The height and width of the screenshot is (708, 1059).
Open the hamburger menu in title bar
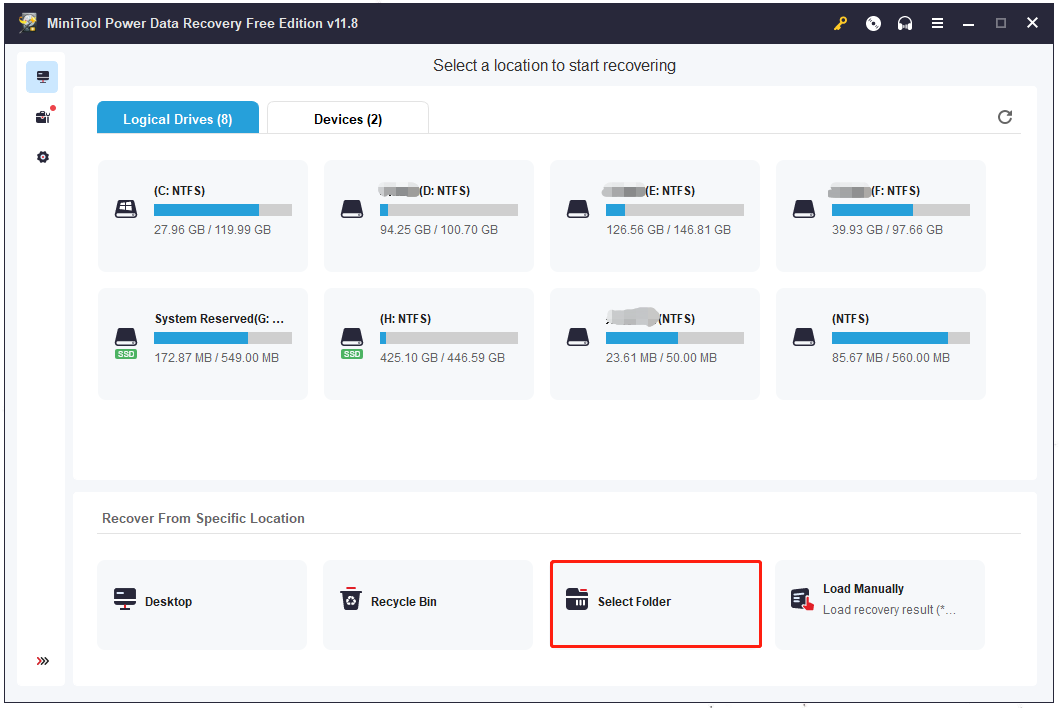click(x=937, y=23)
